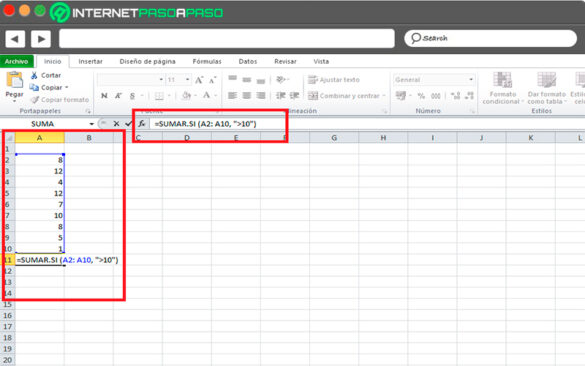Apply bold with the N button
This screenshot has height=366, width=585.
click(x=104, y=96)
